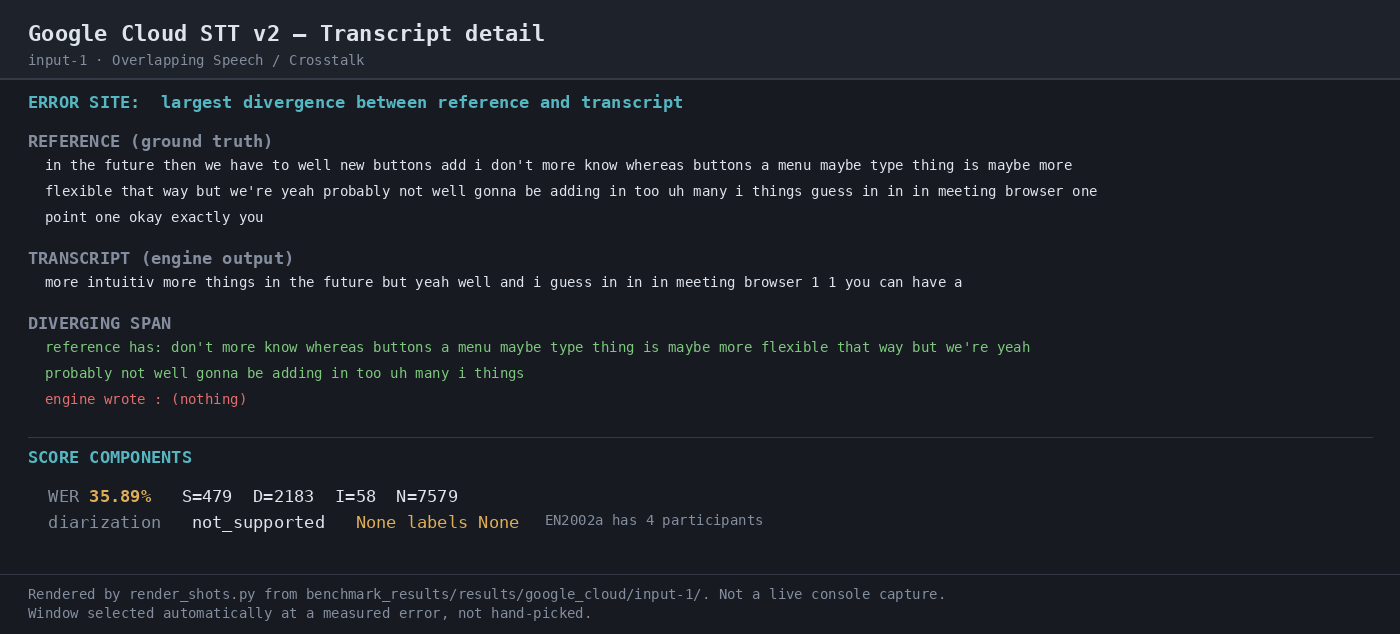Click the 'diarization' label
The height and width of the screenshot is (634, 1400).
(104, 523)
